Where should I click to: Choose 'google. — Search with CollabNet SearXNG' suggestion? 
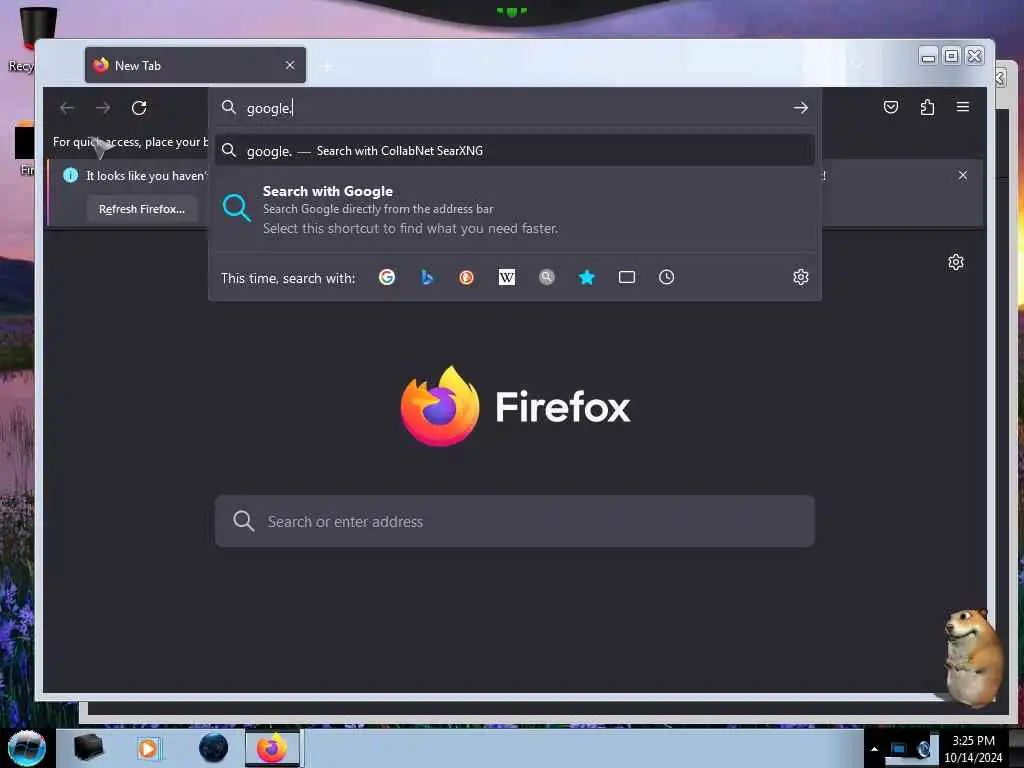(x=515, y=151)
